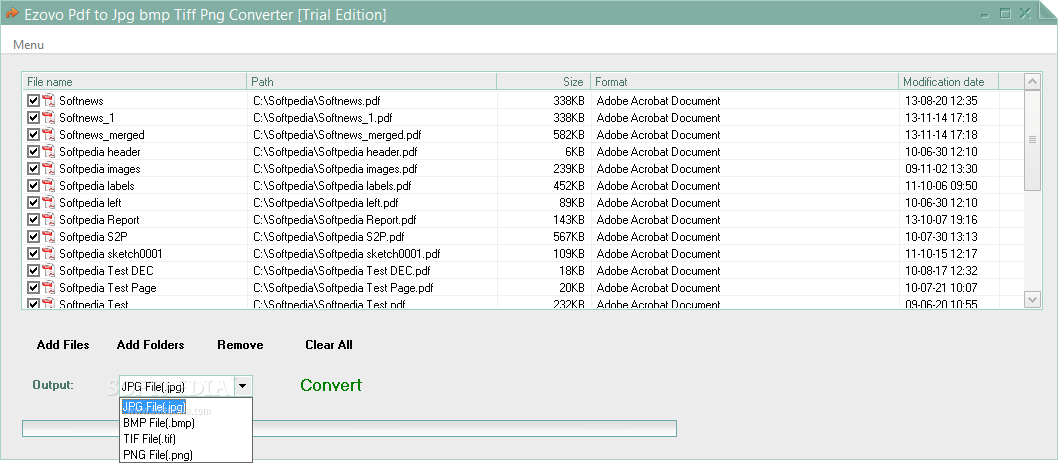Screen dimensions: 1058x463
Task: Choose JPG File(.jpg) from the list
Action: [186, 407]
